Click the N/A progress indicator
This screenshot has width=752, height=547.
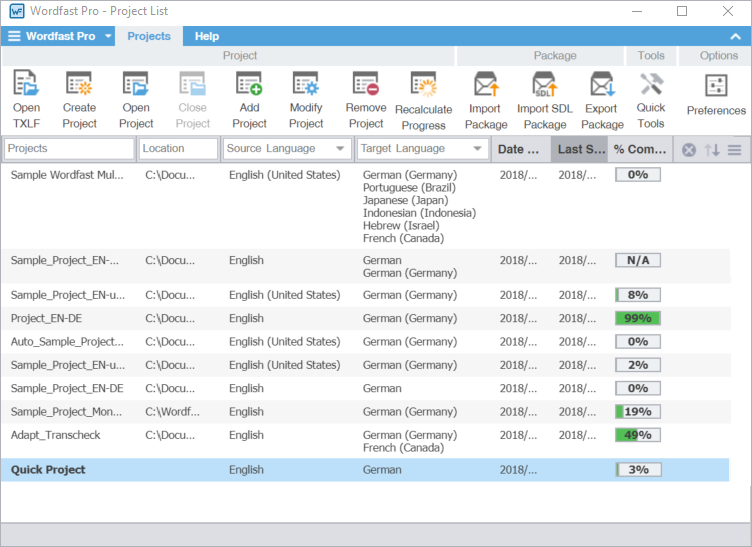pos(638,260)
